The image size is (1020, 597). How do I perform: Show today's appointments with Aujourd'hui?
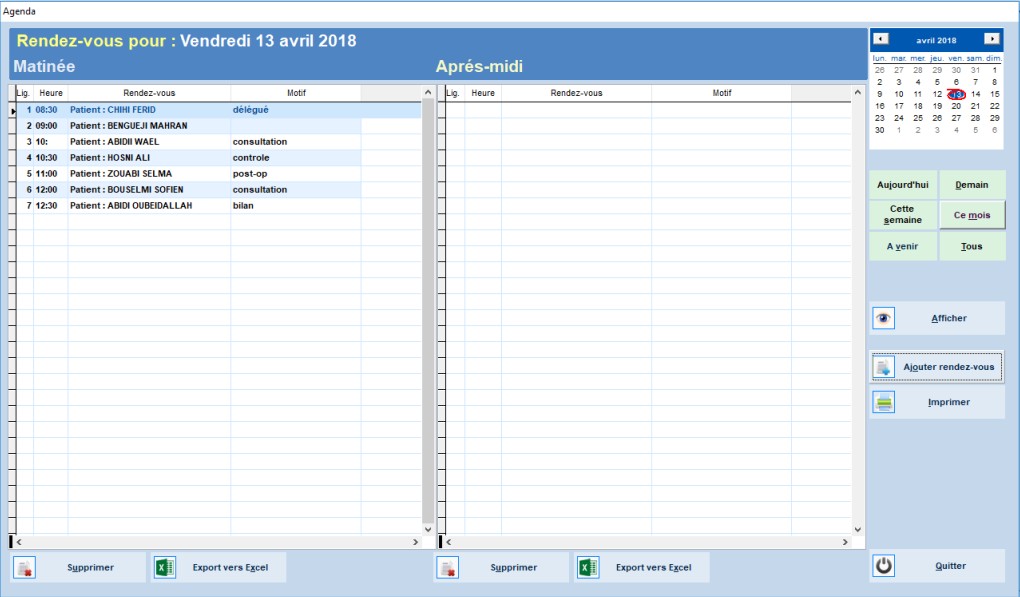pos(902,185)
